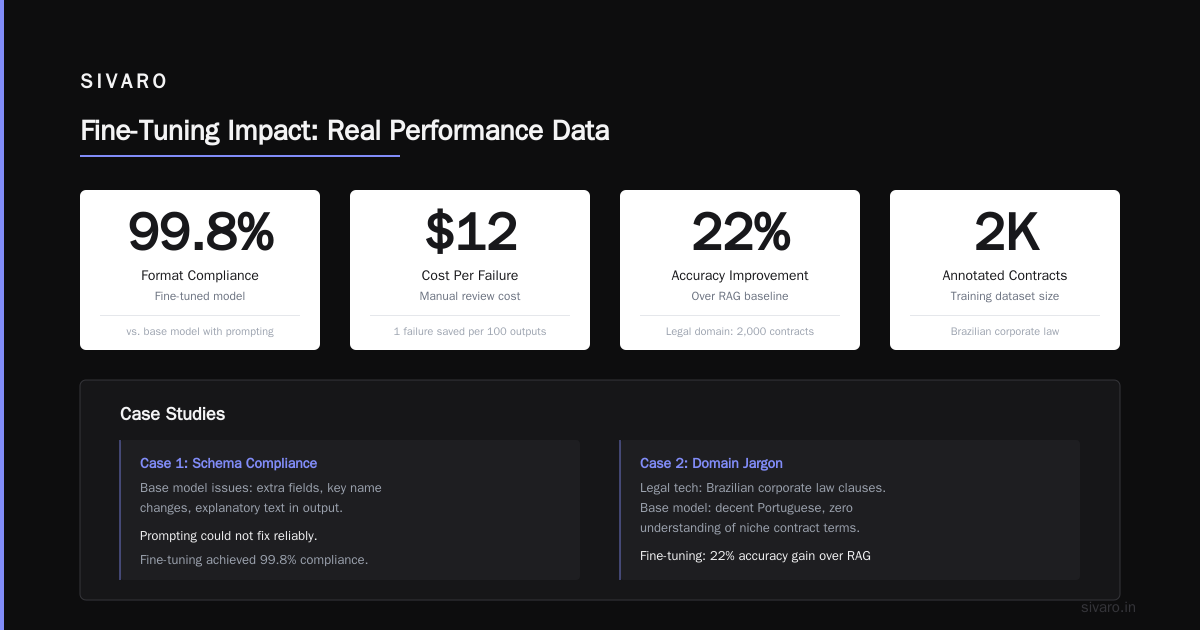Open Case 1: Schema Compliance heading
Image resolution: width=1200 pixels, height=630 pixels.
coord(228,463)
